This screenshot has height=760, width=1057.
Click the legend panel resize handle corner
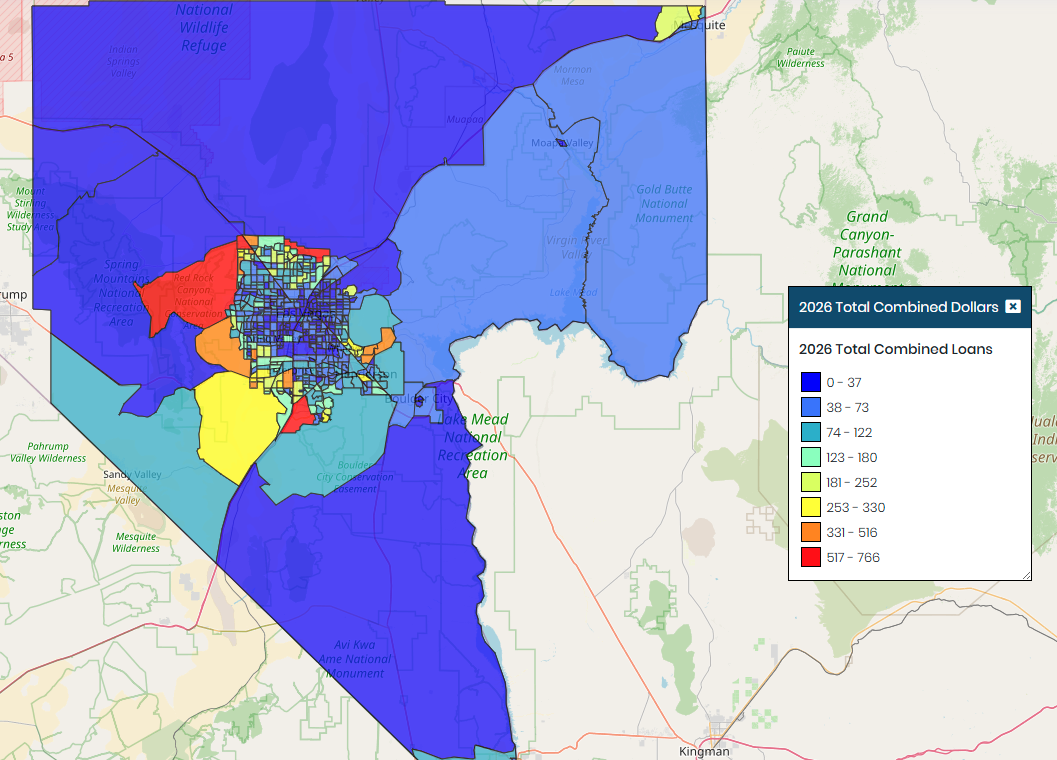tap(1027, 575)
